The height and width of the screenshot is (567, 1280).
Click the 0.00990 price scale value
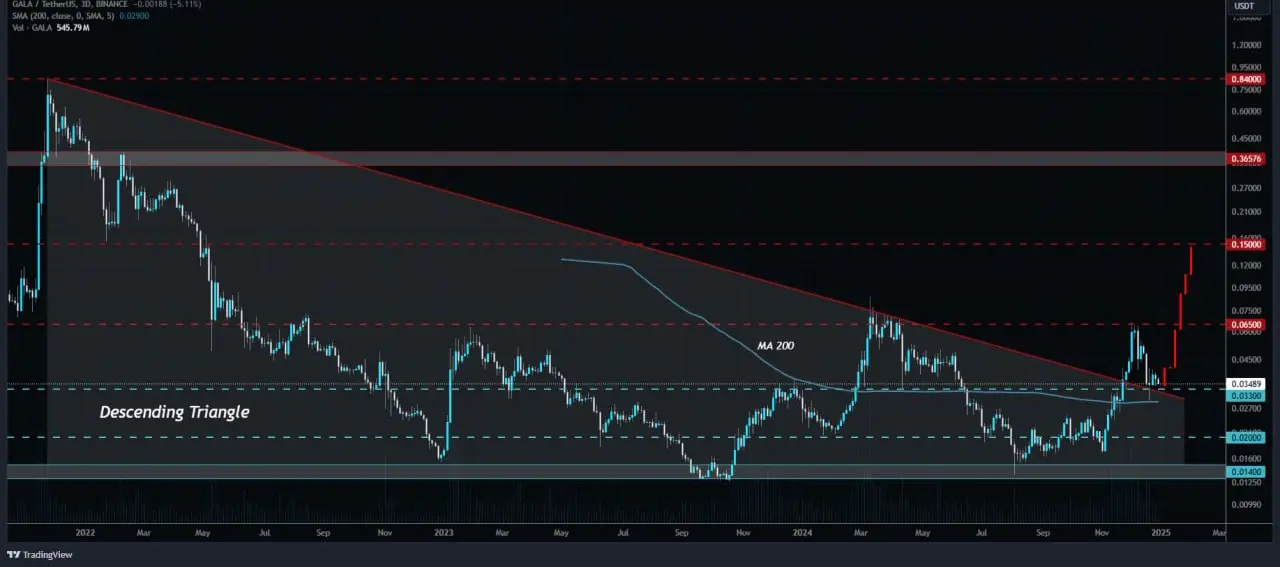point(1245,504)
